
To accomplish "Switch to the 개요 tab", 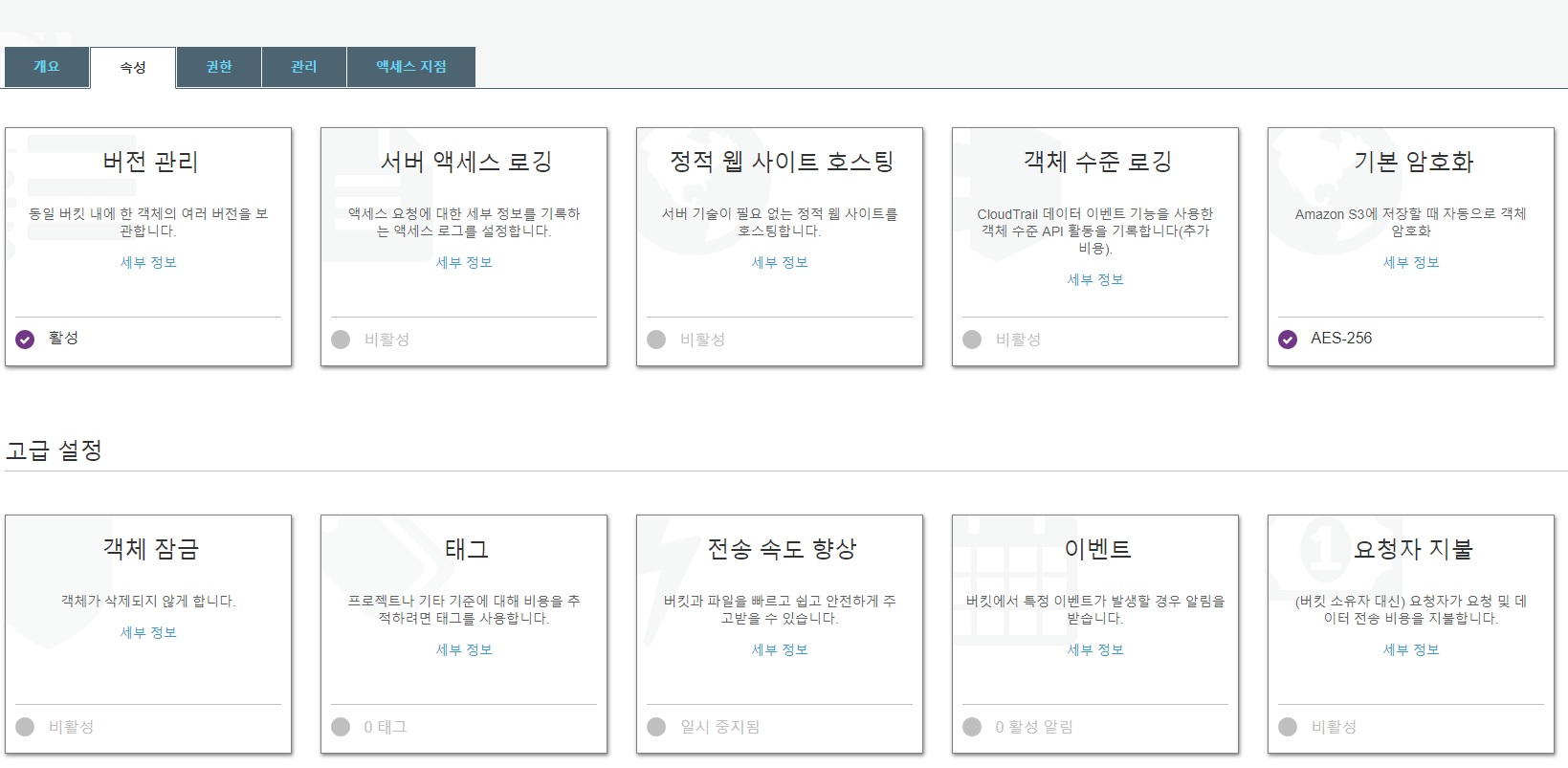I will click(x=47, y=67).
